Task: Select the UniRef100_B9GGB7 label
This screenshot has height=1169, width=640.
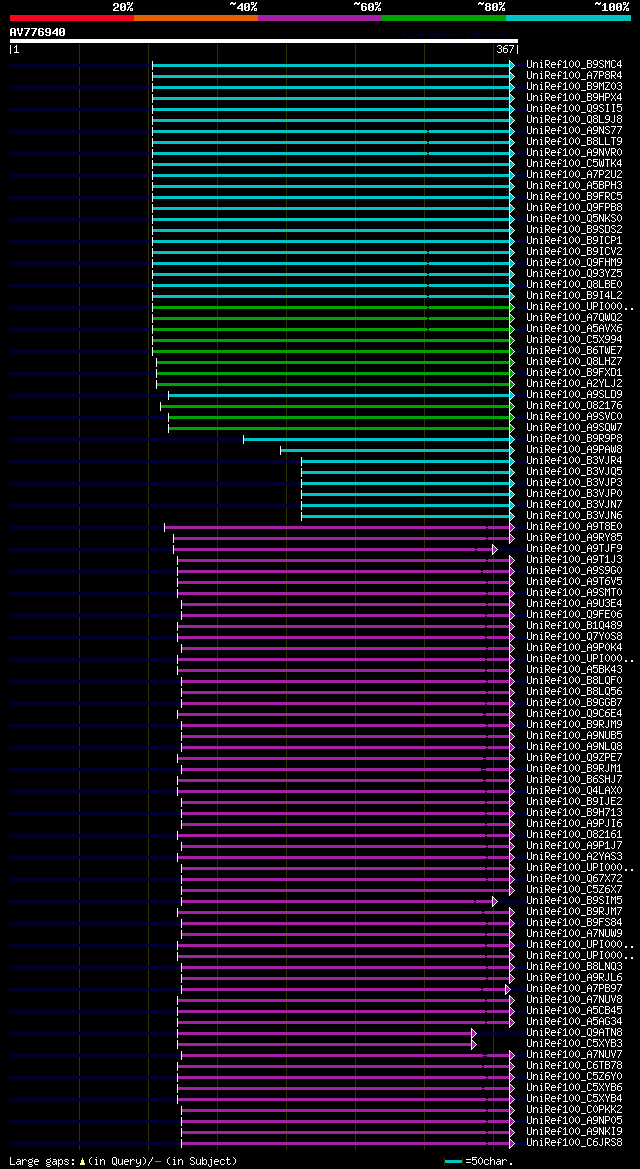Action: click(x=574, y=702)
